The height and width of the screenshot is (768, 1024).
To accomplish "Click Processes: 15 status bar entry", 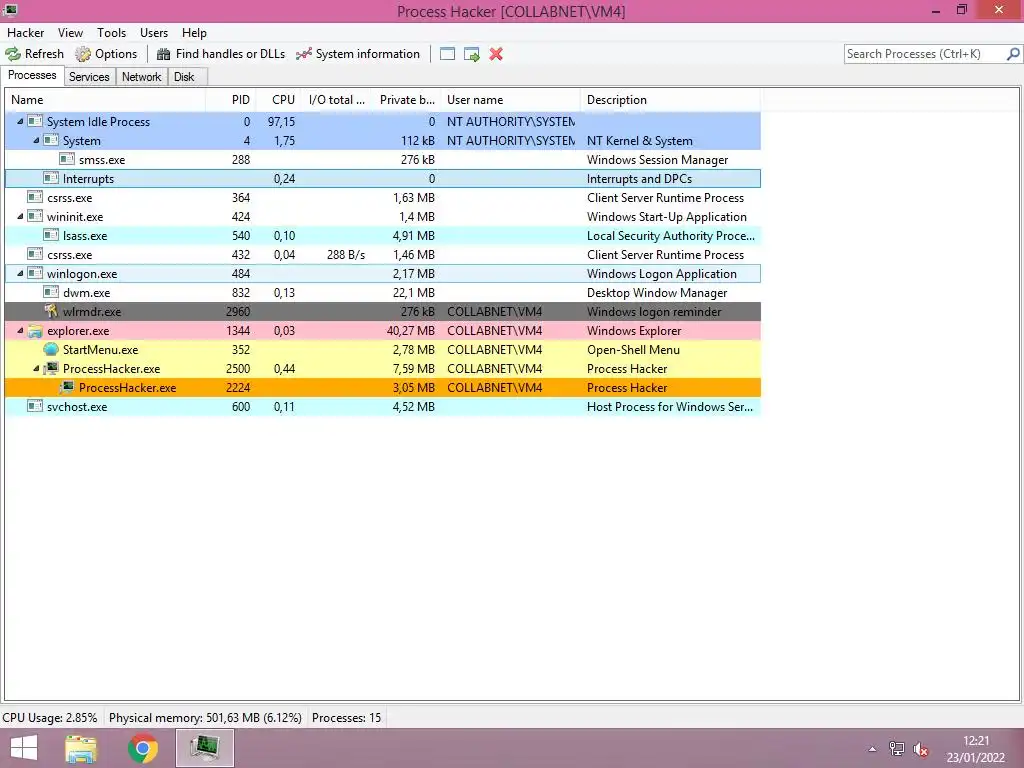I will (346, 718).
